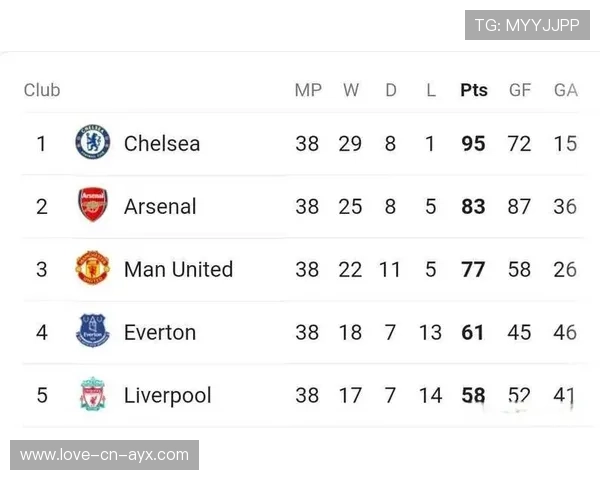Open the Liverpool team name link
Viewport: 600px width, 480px height.
click(x=167, y=395)
